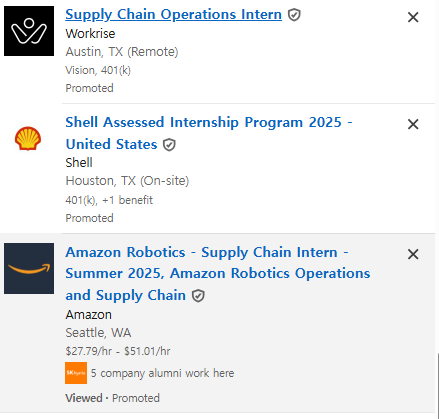Click the Austin, TX (Remote) location text
Image resolution: width=439 pixels, height=419 pixels.
point(122,52)
